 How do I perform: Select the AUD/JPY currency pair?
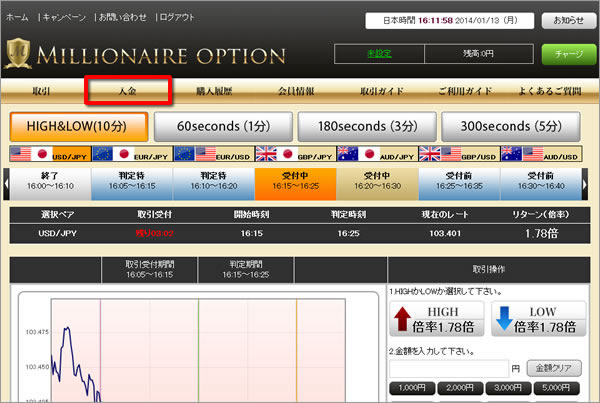point(378,154)
